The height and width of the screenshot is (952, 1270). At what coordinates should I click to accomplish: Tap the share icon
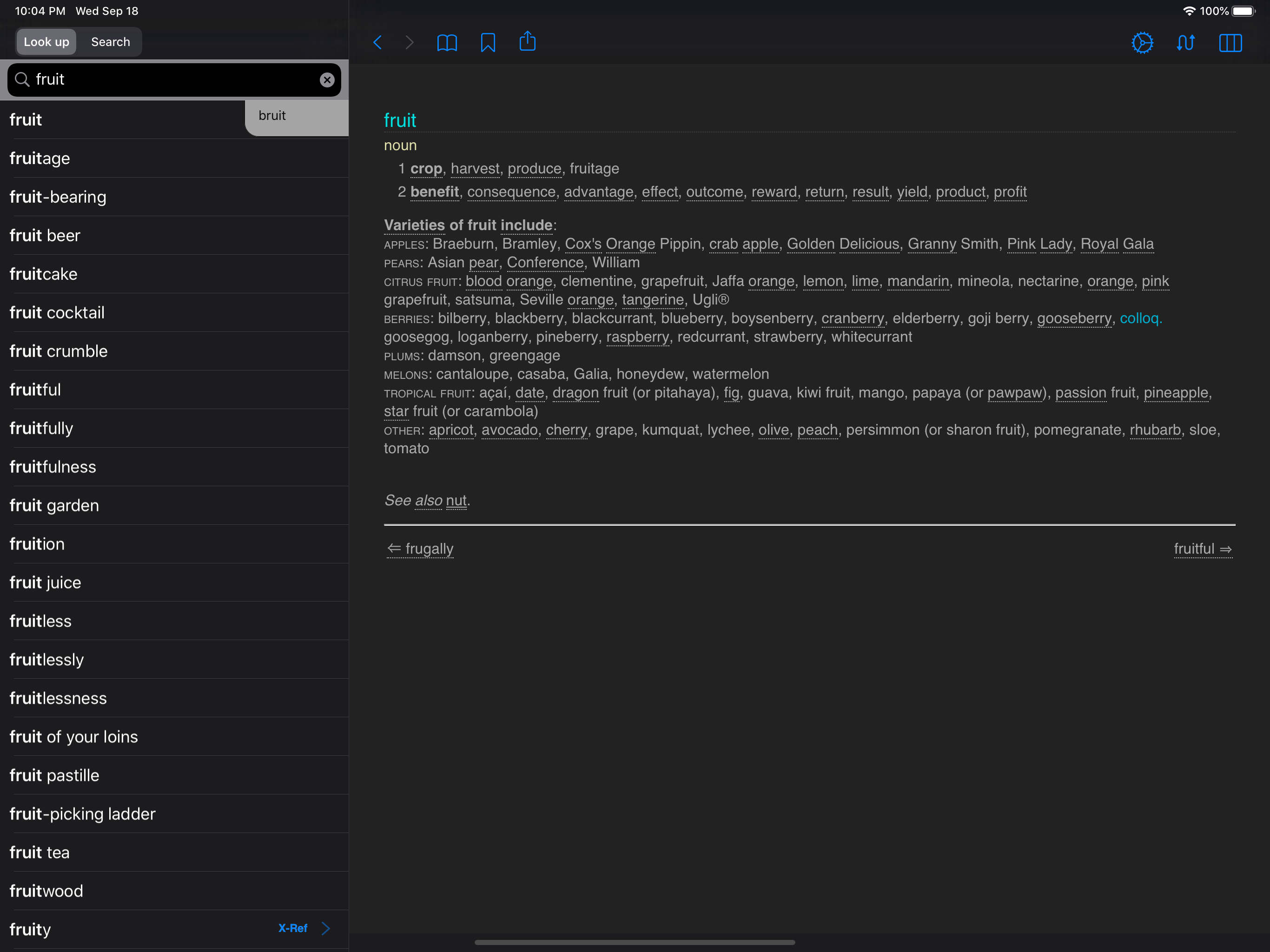point(527,42)
